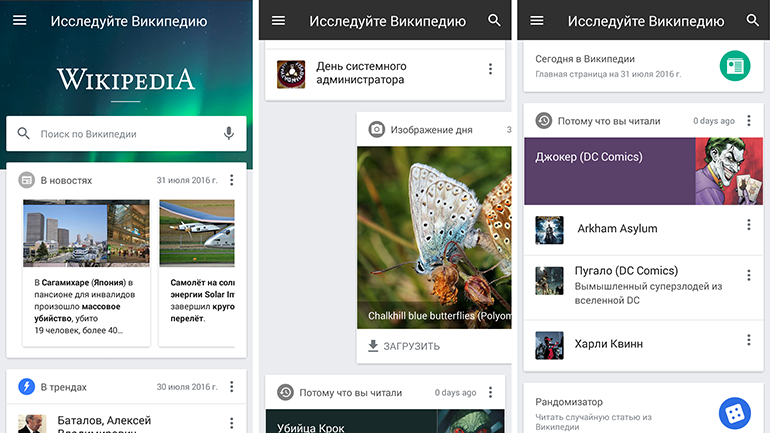Screen dimensions: 770x433
Task: Open the Рандомизатор card title
Action: tap(569, 402)
